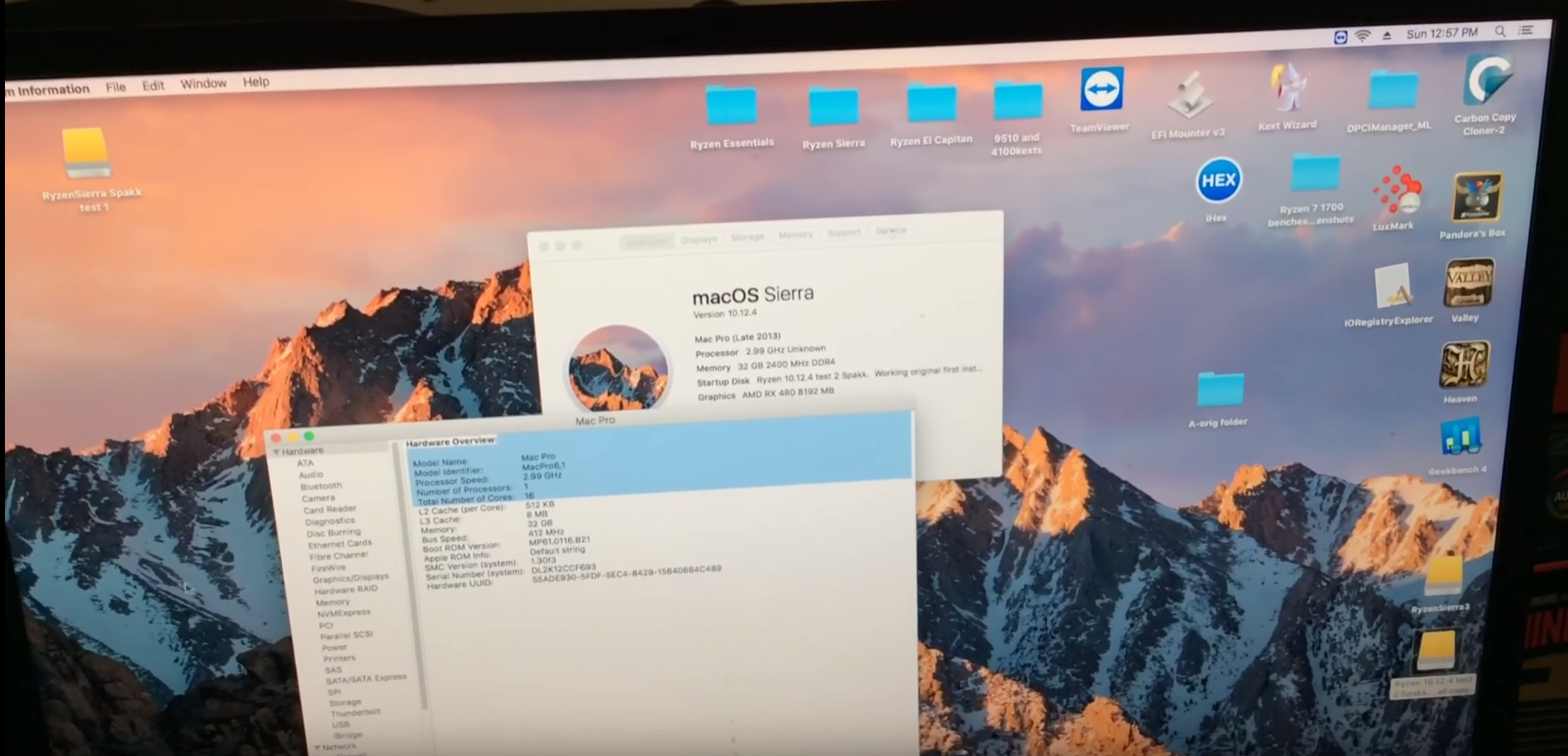Click the eject icon in menu bar
1568x756 pixels.
tap(1387, 35)
